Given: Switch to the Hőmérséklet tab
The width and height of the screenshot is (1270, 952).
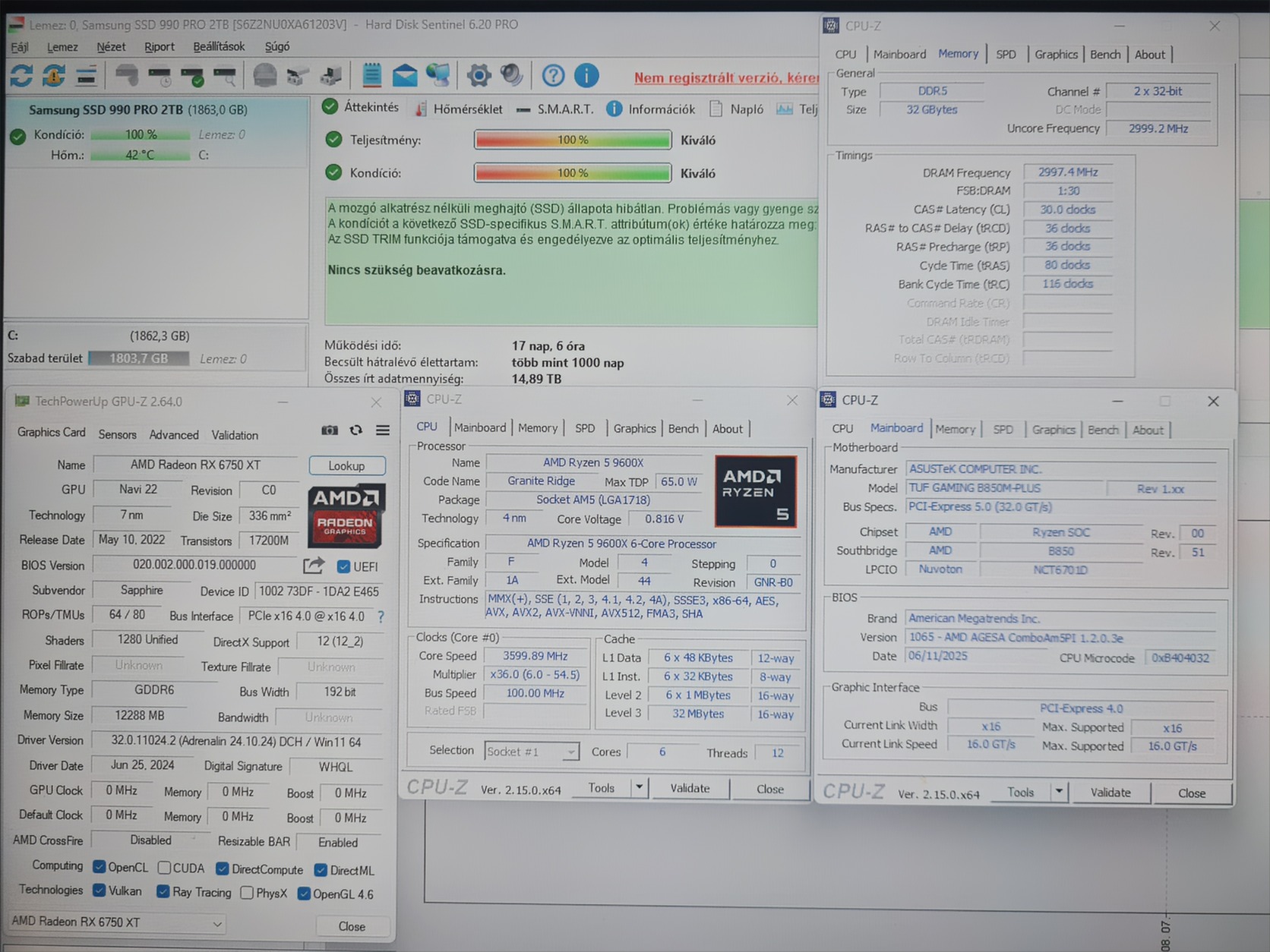Looking at the screenshot, I should 459,109.
